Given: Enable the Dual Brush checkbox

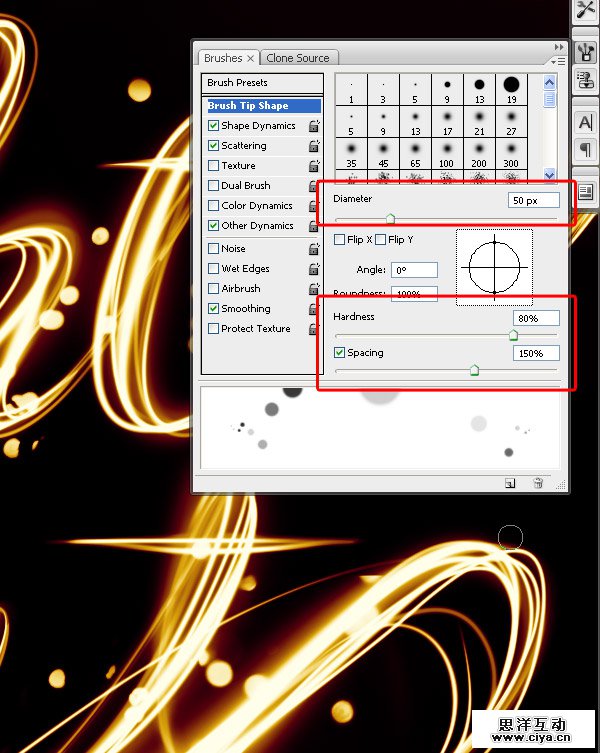Looking at the screenshot, I should [214, 186].
